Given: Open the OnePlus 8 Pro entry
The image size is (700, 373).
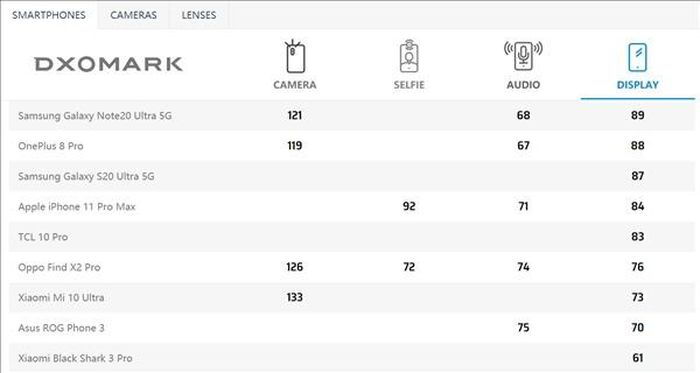Looking at the screenshot, I should (x=50, y=146).
